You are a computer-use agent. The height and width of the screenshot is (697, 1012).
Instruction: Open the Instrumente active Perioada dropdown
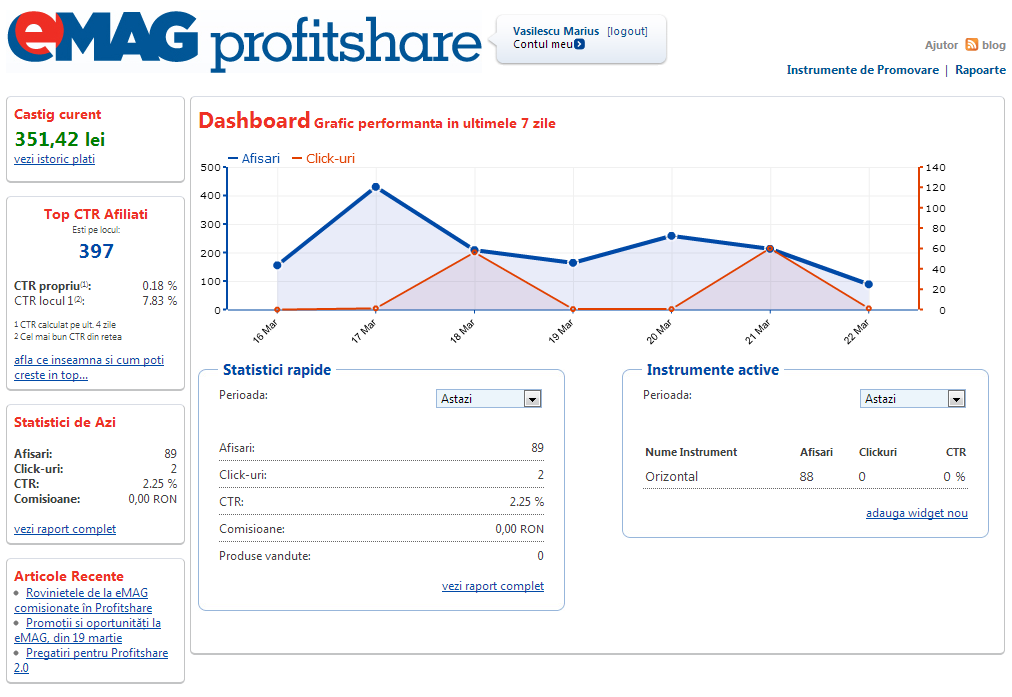913,399
